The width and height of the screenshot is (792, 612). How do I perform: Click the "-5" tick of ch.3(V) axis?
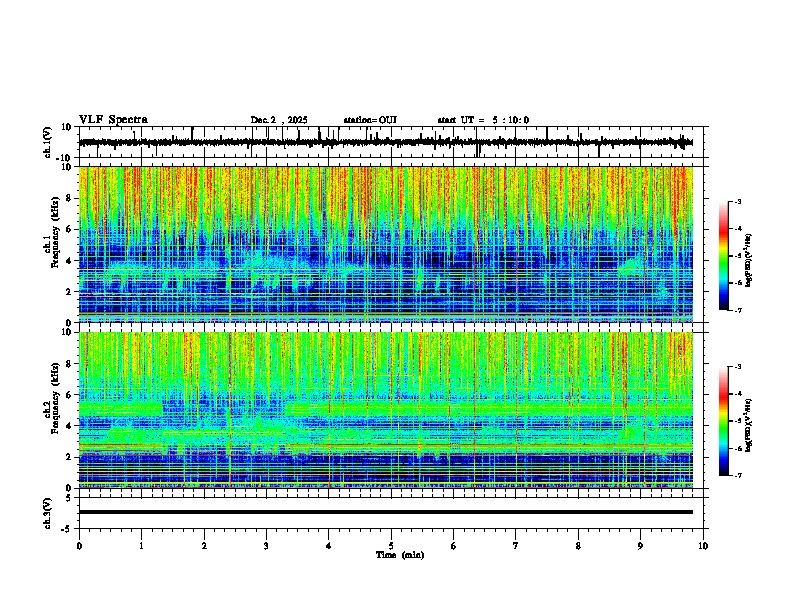[x=67, y=529]
